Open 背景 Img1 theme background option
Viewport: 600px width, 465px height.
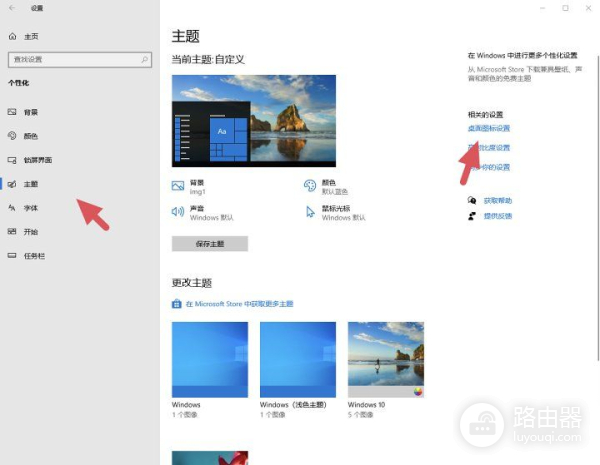coord(189,187)
